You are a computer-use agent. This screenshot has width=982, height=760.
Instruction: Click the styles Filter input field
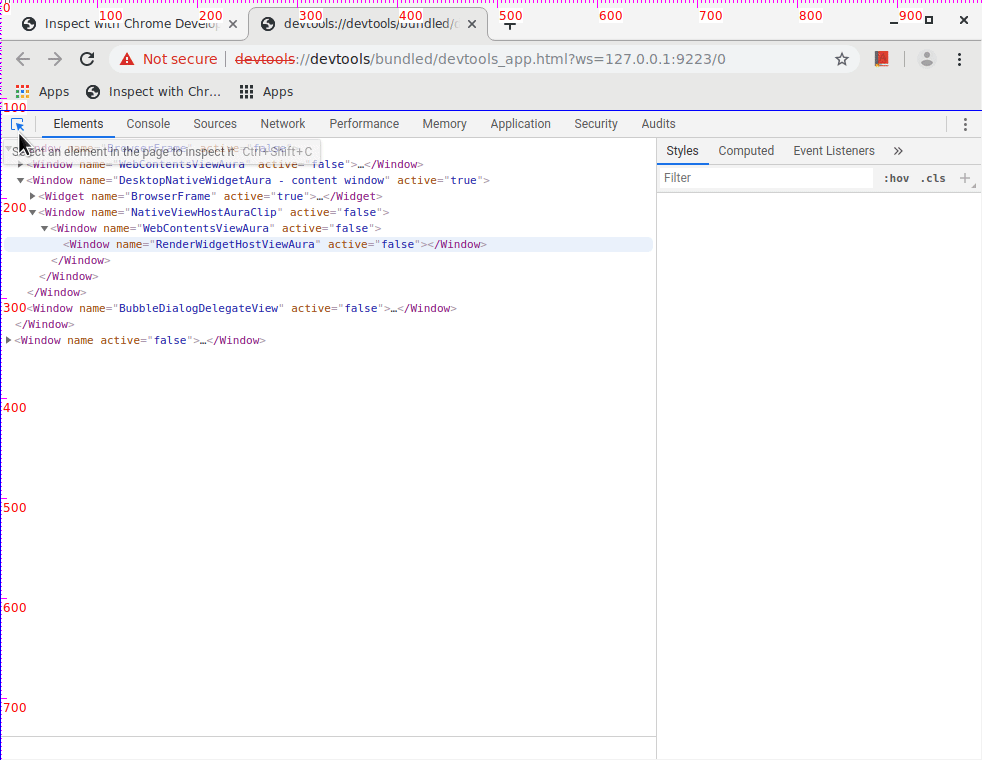coord(765,178)
